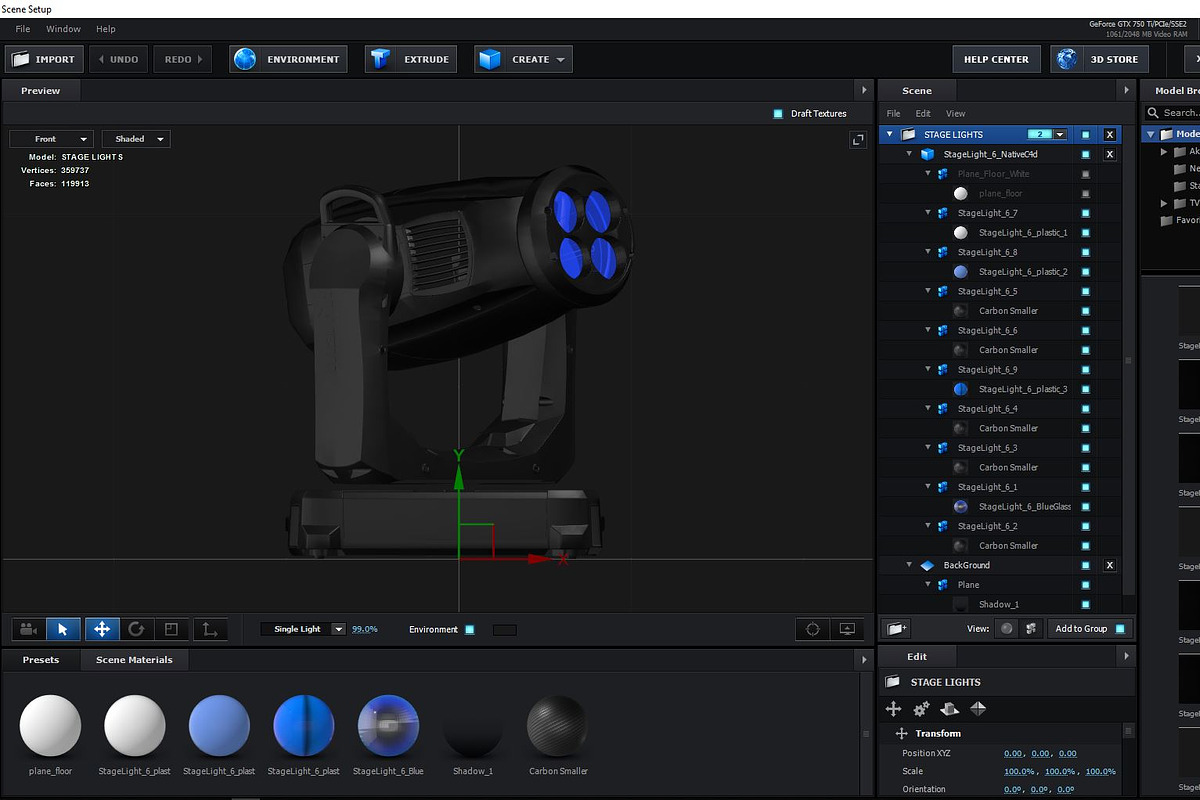1200x800 pixels.
Task: Open the Single Light dropdown
Action: tap(303, 629)
